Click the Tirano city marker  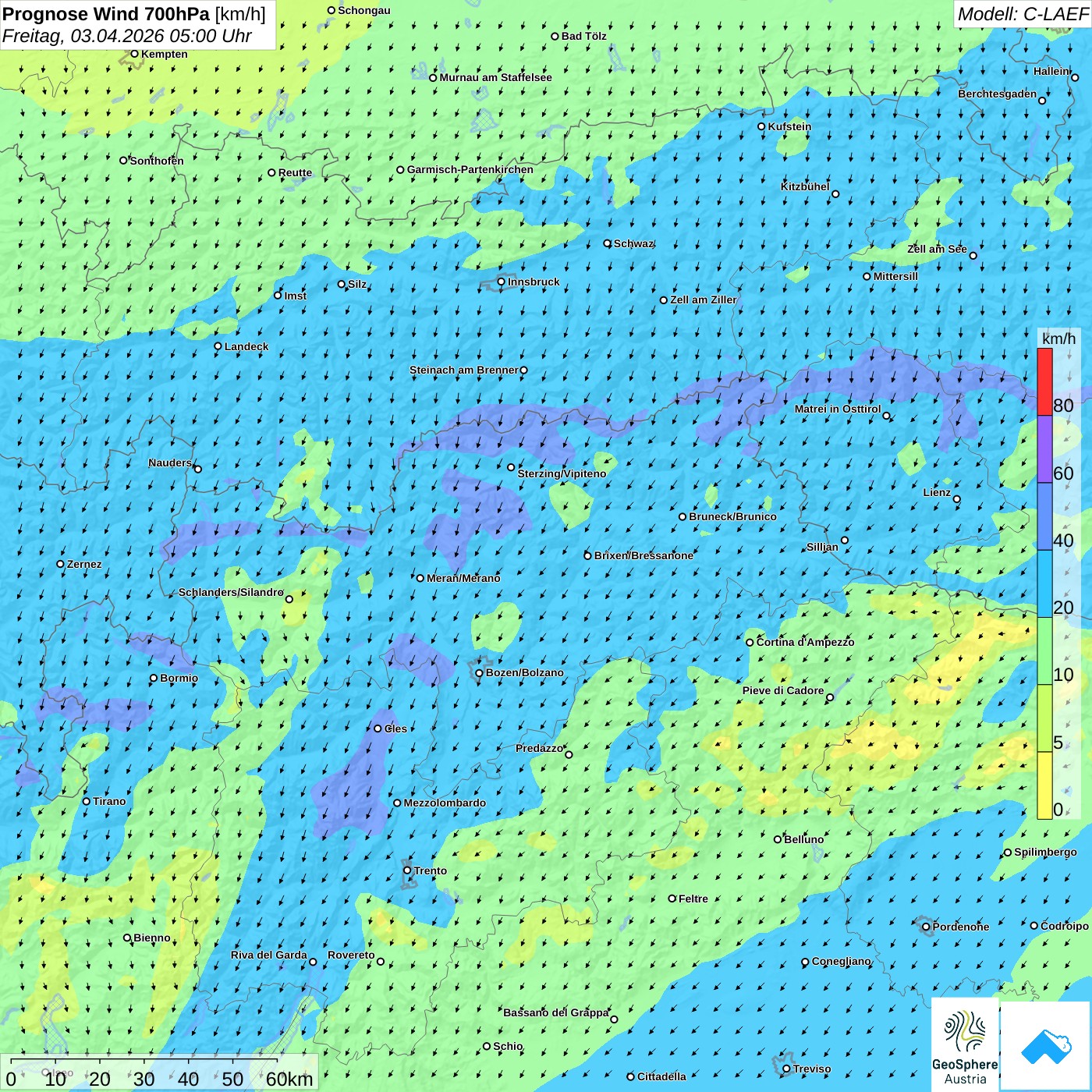87,801
